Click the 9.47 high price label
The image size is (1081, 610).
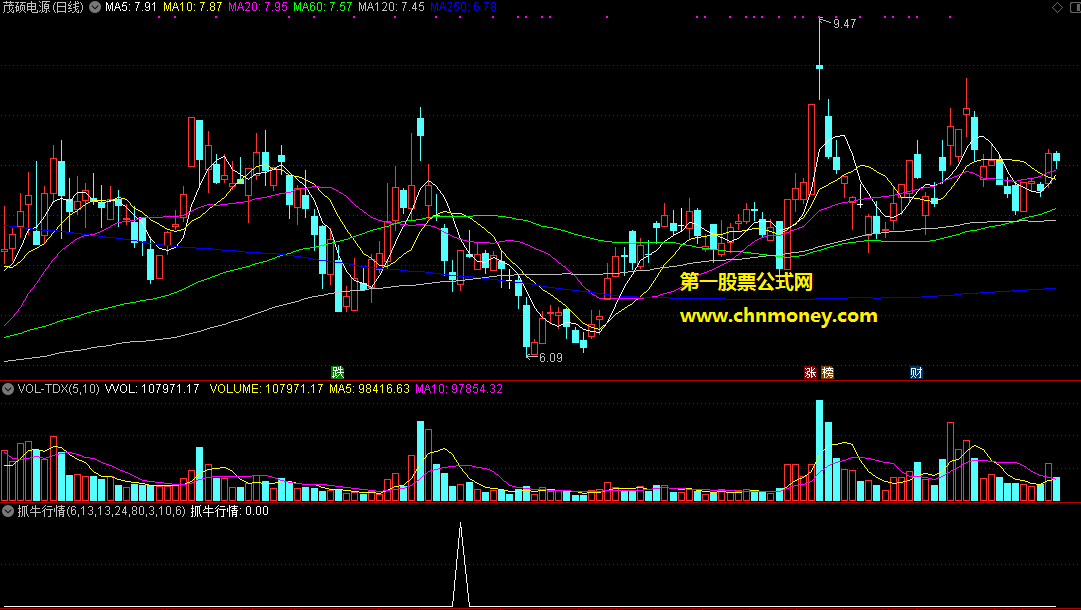(845, 24)
